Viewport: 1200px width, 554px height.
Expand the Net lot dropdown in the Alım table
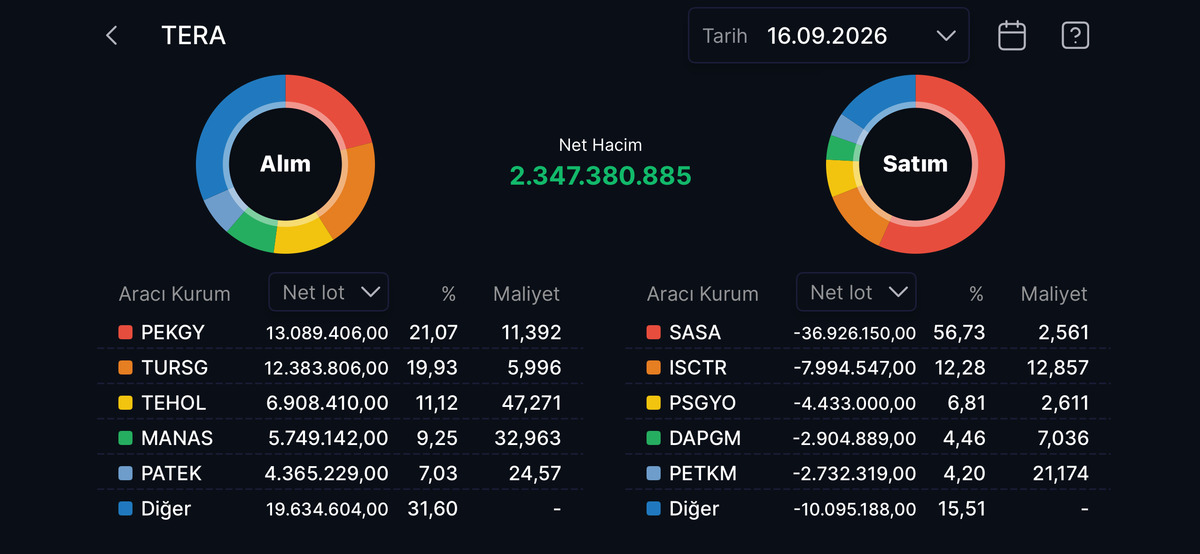point(328,292)
